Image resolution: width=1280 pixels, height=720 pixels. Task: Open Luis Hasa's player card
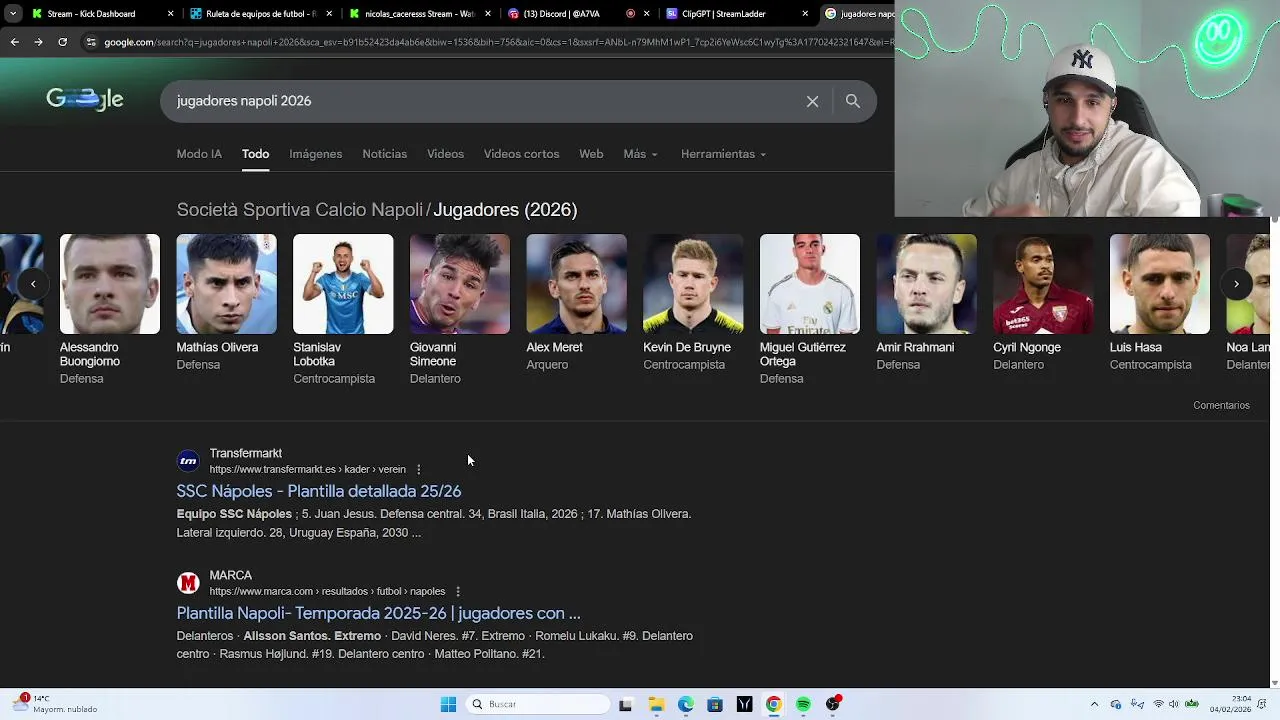1160,303
